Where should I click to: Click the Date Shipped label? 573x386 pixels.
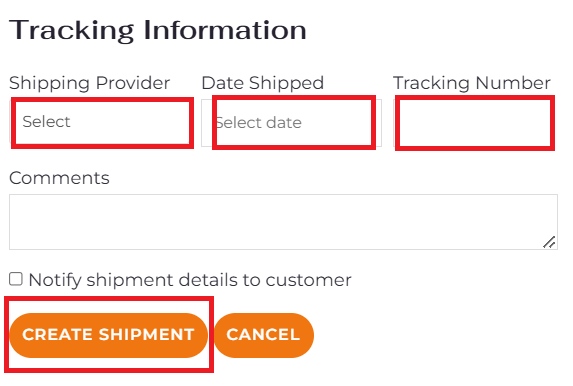pyautogui.click(x=263, y=83)
